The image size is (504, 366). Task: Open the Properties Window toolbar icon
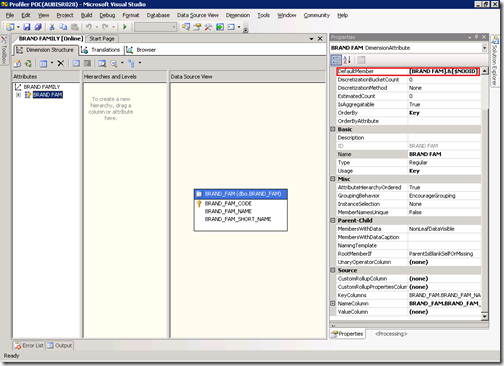click(x=197, y=27)
